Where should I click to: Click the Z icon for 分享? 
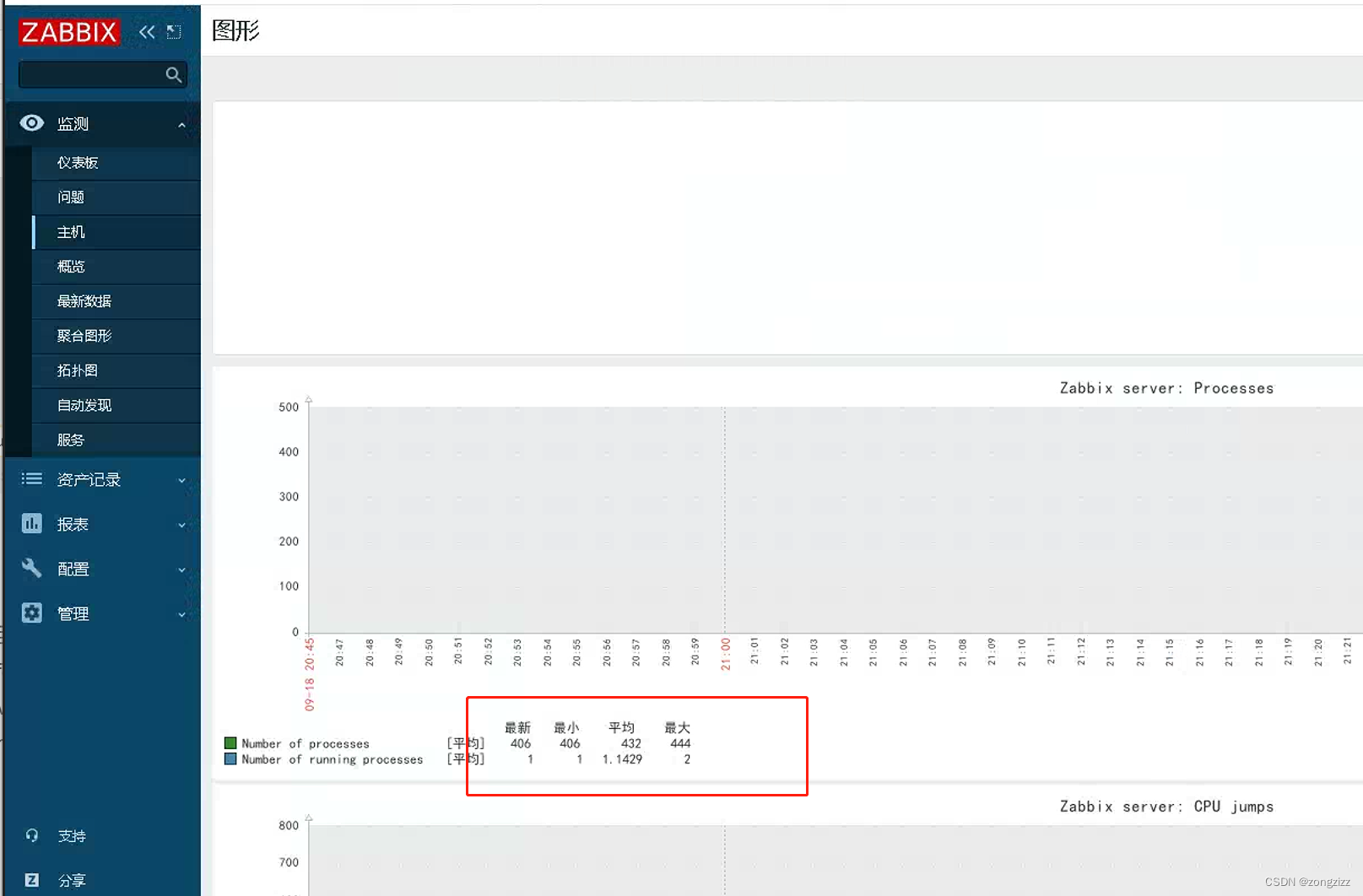tap(32, 880)
